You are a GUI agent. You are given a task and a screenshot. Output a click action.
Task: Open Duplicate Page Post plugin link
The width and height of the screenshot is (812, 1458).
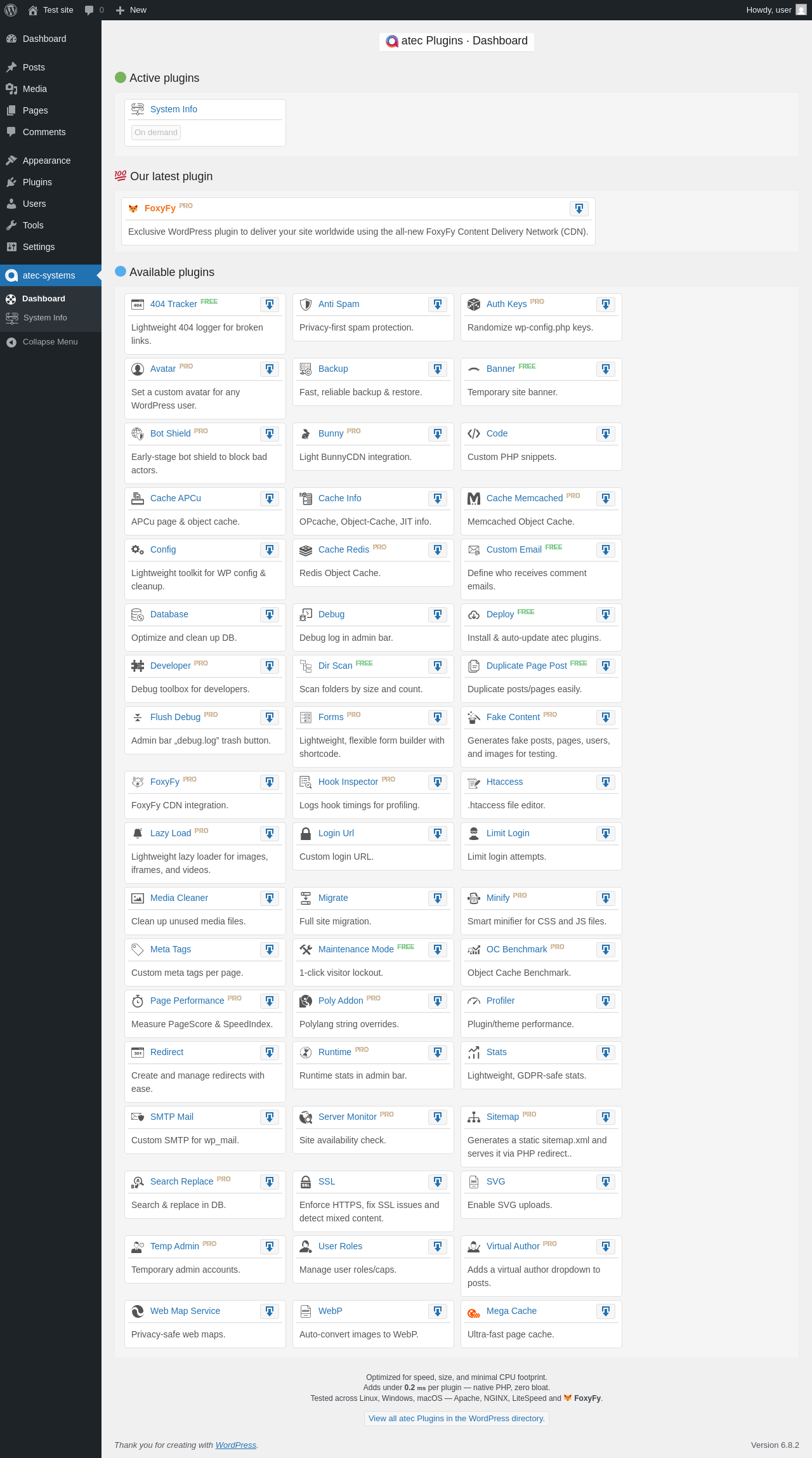point(527,666)
